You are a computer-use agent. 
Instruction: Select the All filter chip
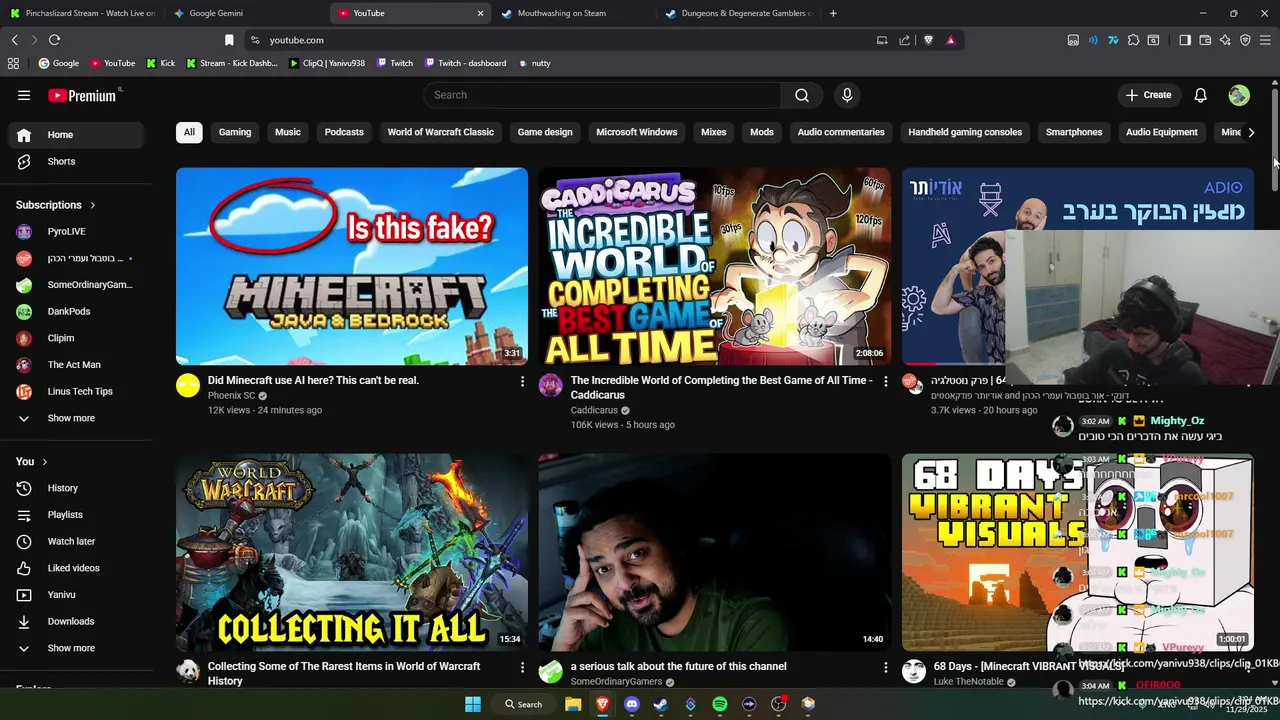pos(189,132)
